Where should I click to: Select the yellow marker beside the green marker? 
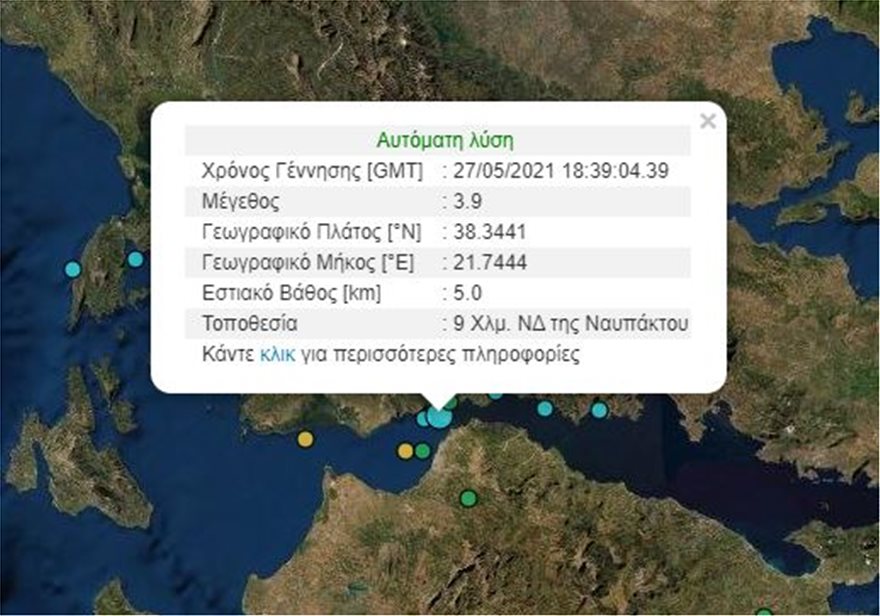tap(405, 451)
